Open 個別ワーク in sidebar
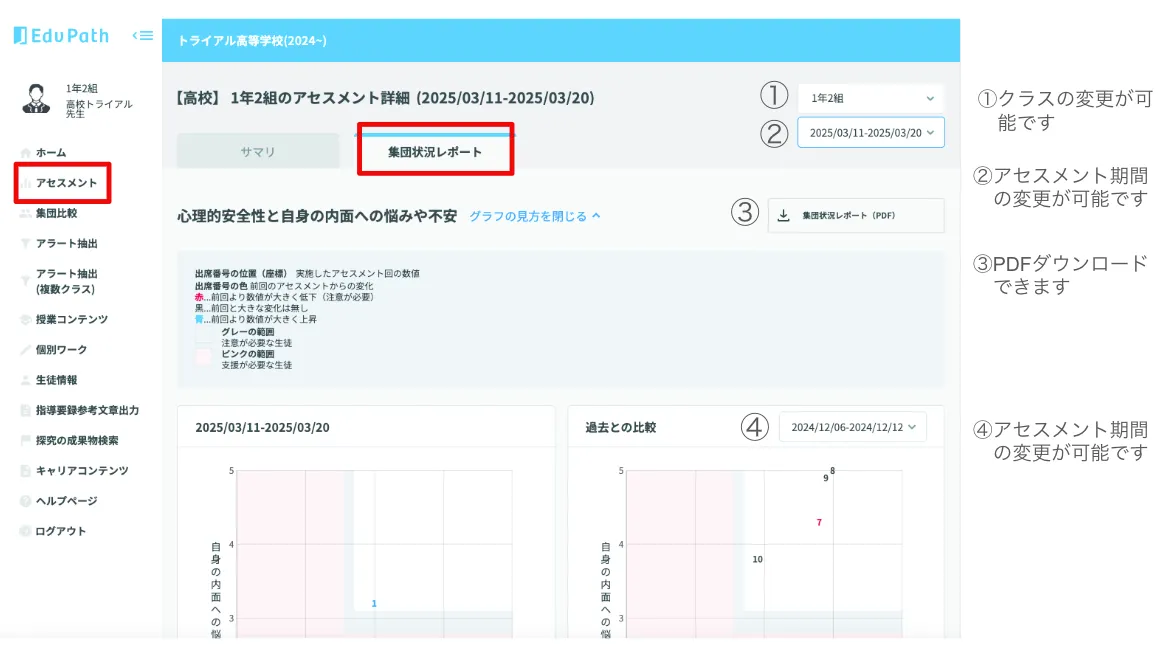This screenshot has width=1170, height=657. pyautogui.click(x=61, y=349)
